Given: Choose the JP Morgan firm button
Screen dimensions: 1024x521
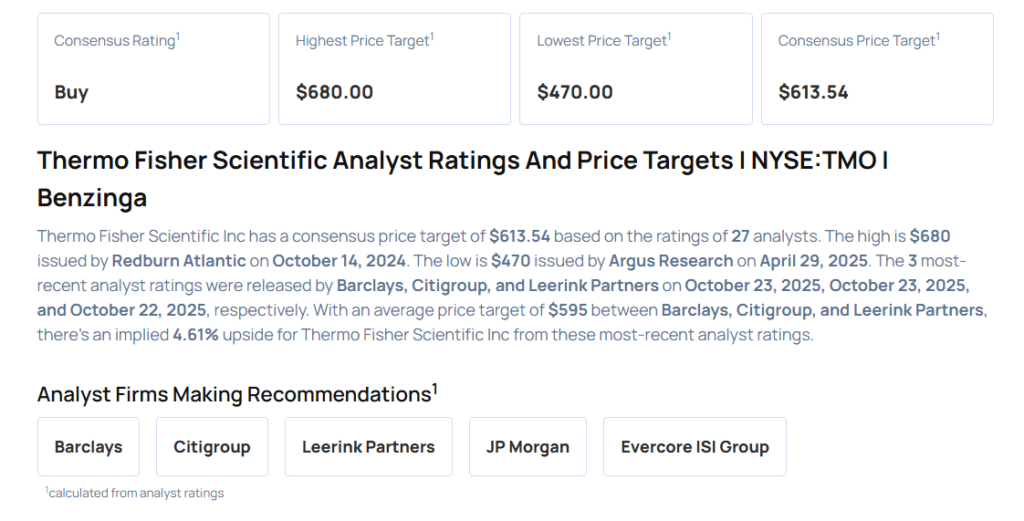Looking at the screenshot, I should [x=527, y=447].
